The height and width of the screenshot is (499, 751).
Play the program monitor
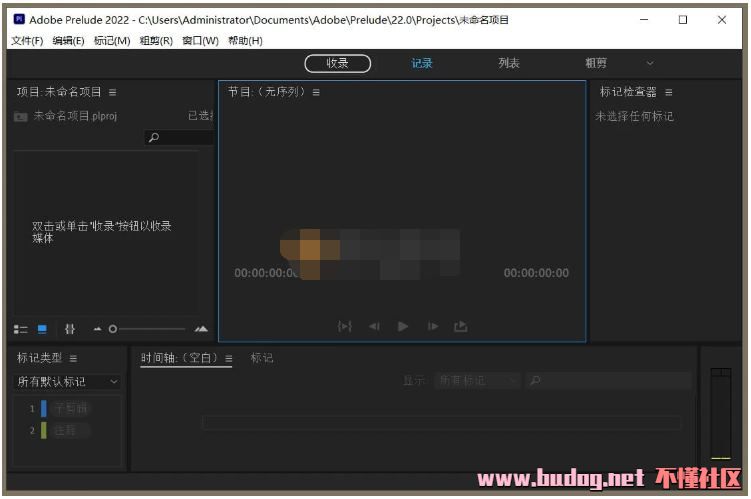click(x=403, y=327)
